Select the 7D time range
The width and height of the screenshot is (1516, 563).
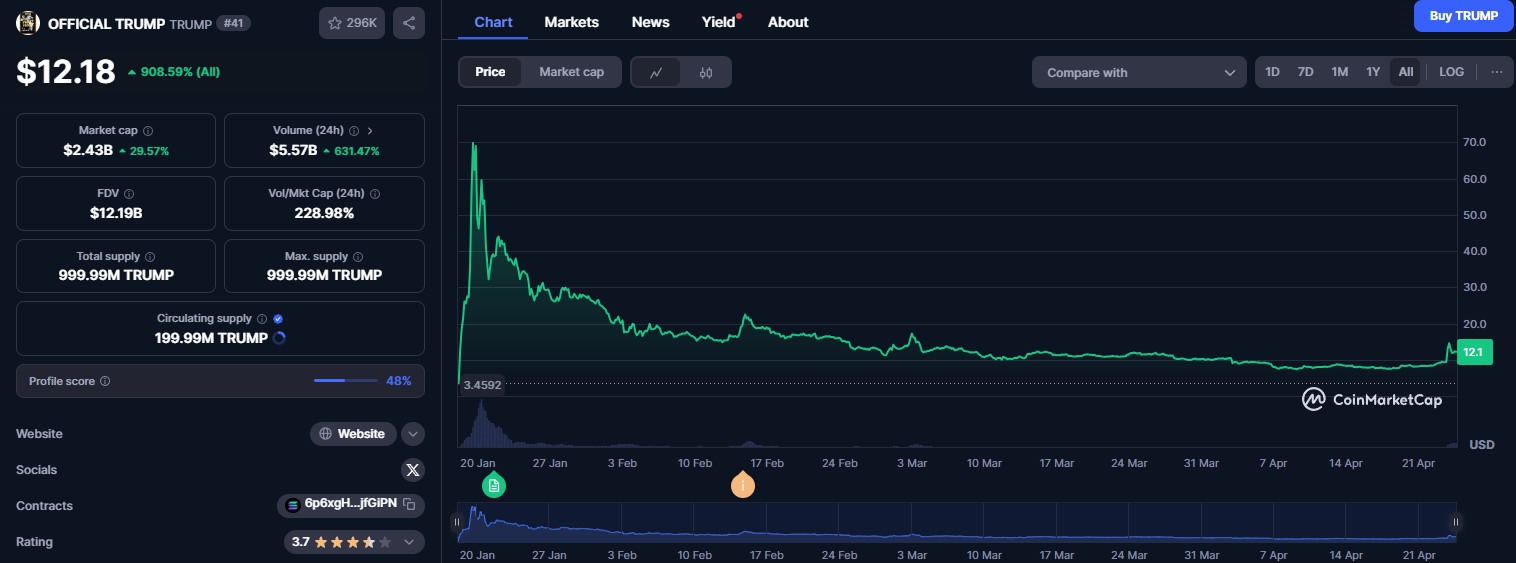pyautogui.click(x=1305, y=72)
